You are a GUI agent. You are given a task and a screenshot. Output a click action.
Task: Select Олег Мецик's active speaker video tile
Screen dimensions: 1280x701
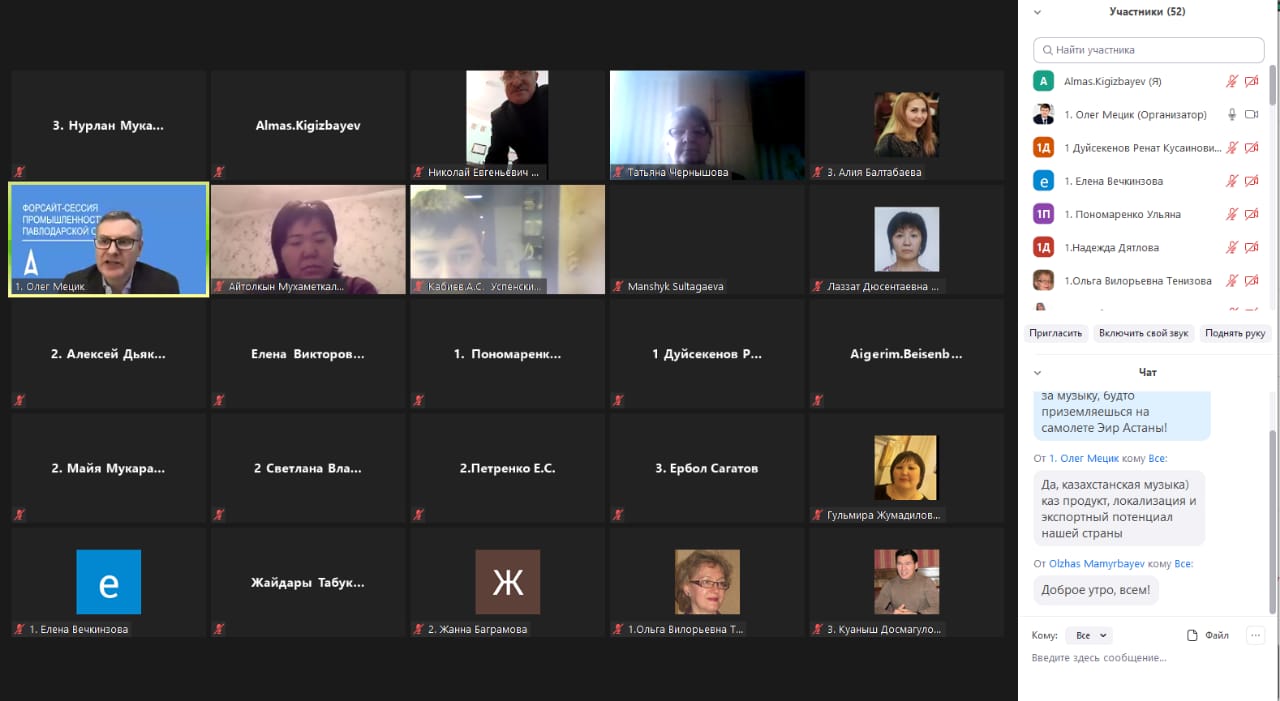(108, 239)
